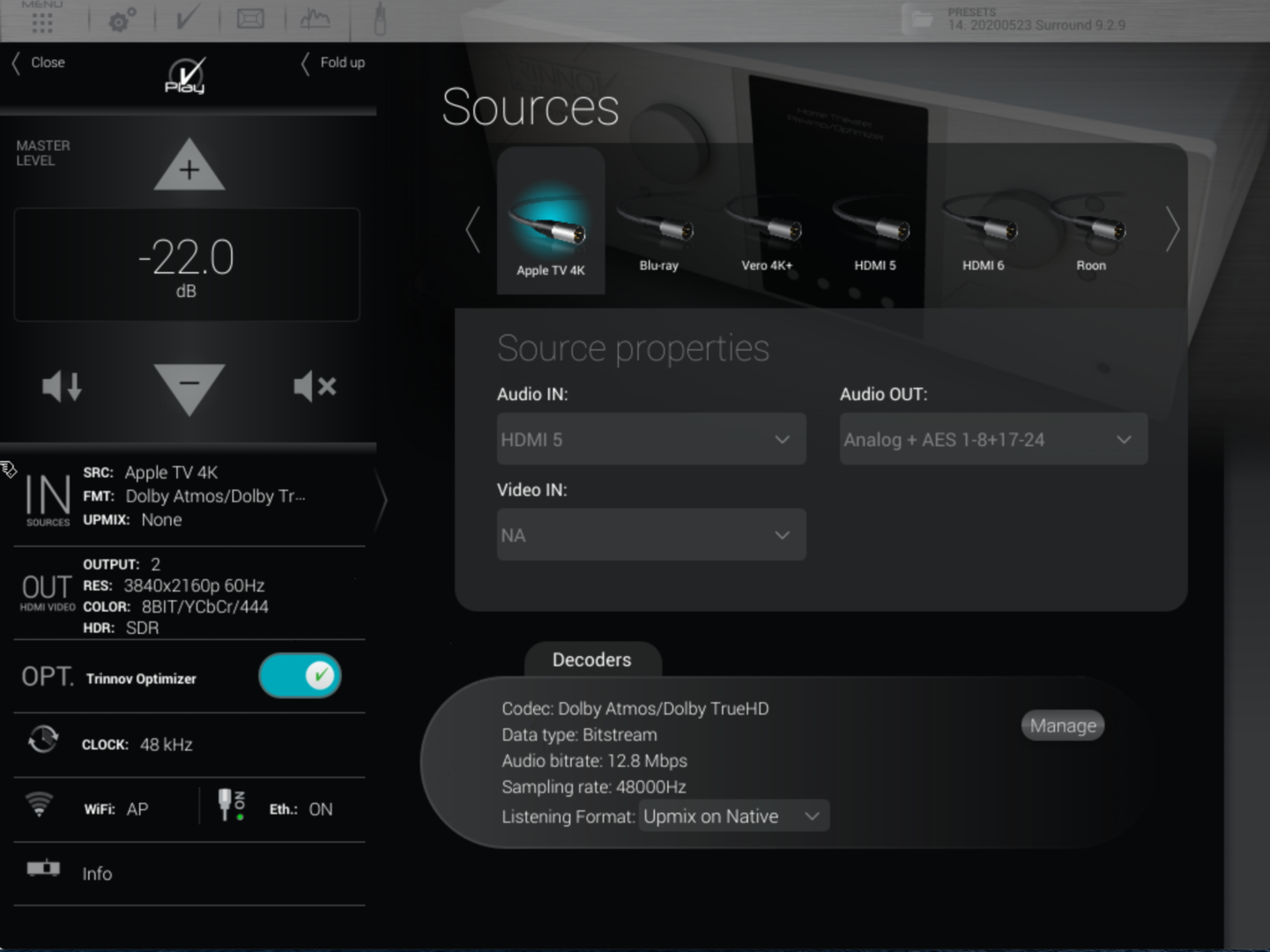This screenshot has width=1270, height=952.
Task: Click the CLOCK "48 kHz" value
Action: pos(167,745)
